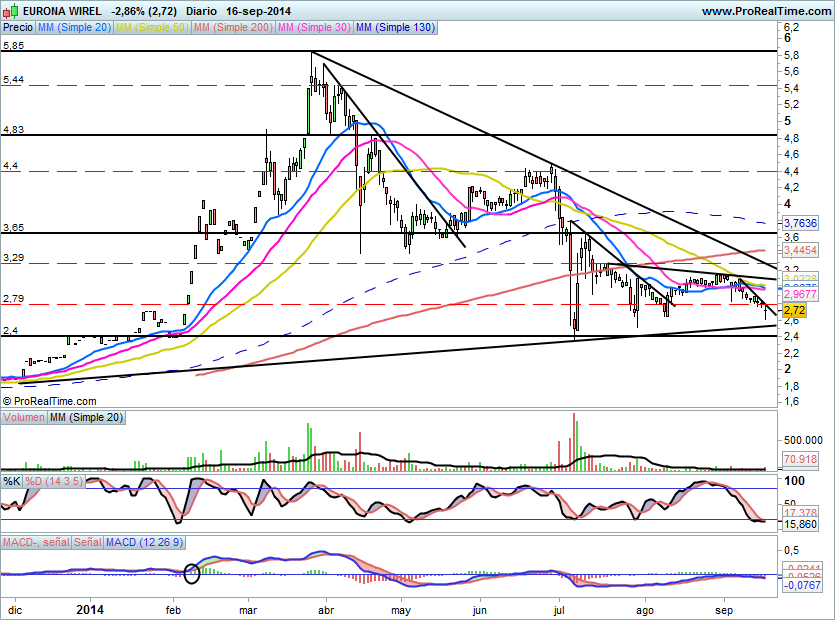Click the 100 stochastic axis value
Screen dimensions: 835x620
tap(794, 481)
